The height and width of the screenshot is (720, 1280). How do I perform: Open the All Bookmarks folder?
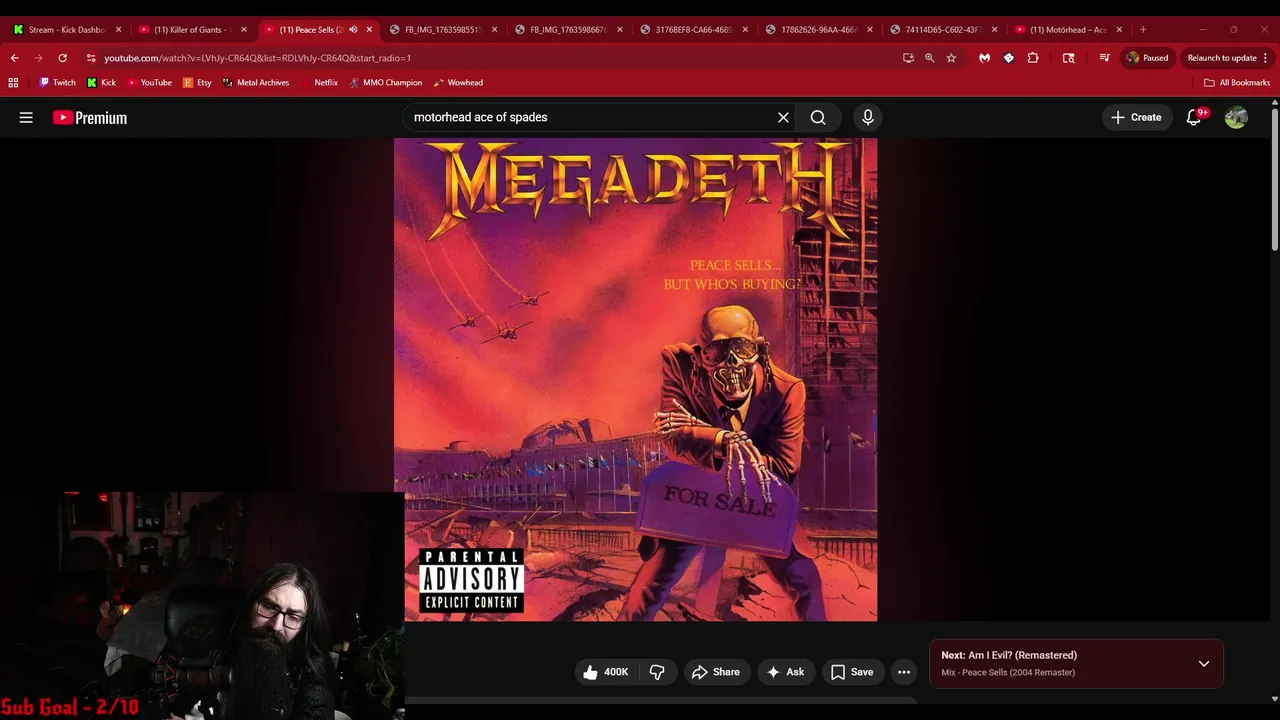point(1237,83)
